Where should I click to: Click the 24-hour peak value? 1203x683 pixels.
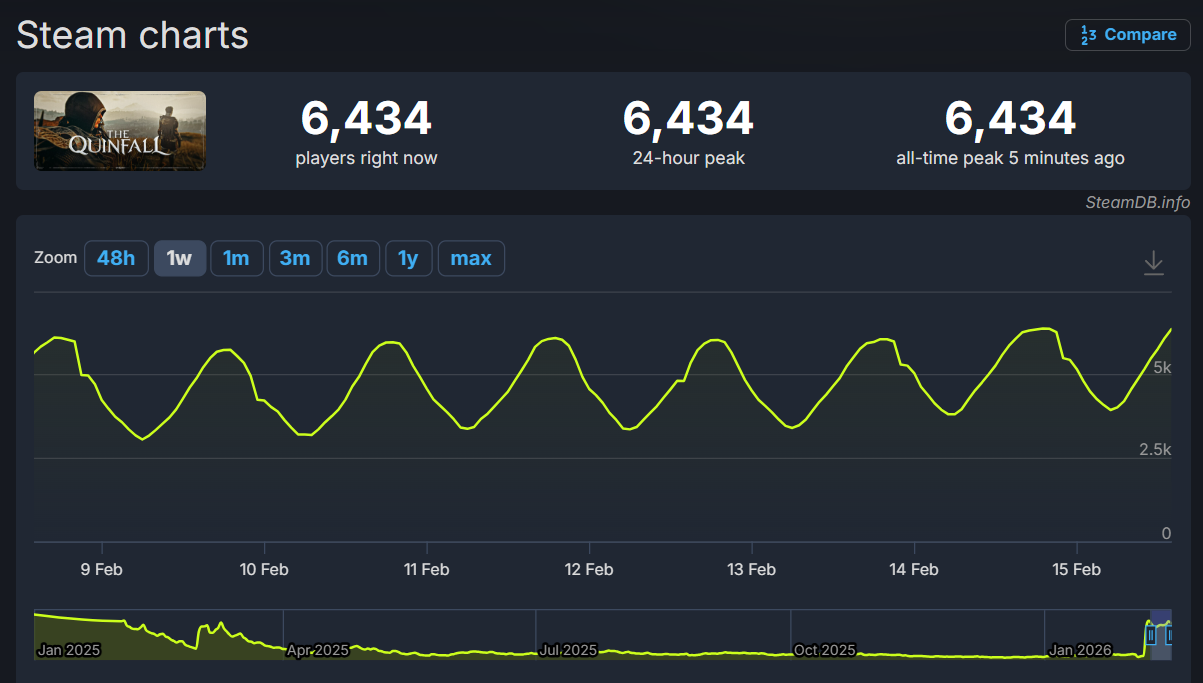click(688, 119)
